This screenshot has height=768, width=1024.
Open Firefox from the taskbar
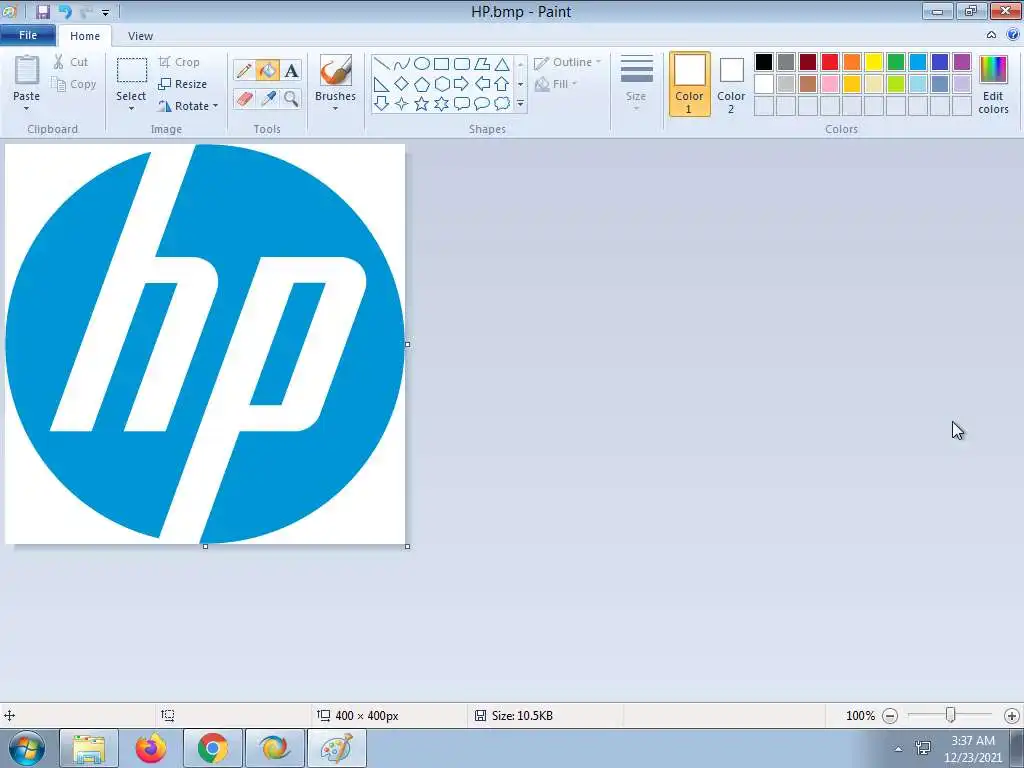pos(151,748)
